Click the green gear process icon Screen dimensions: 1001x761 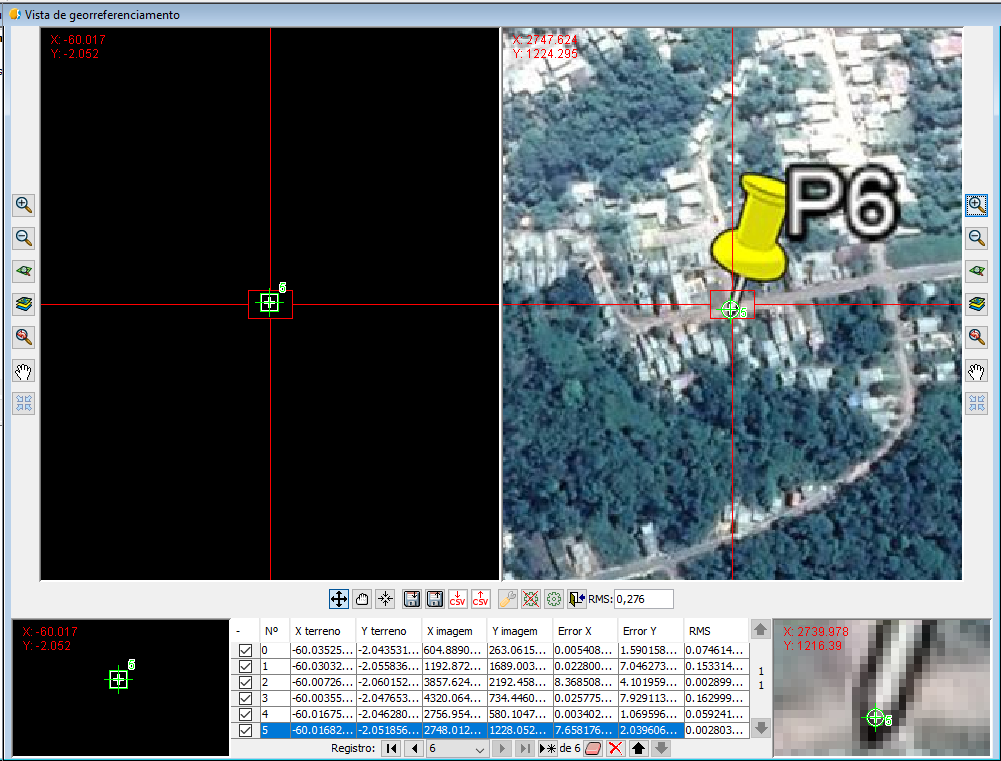coord(553,599)
